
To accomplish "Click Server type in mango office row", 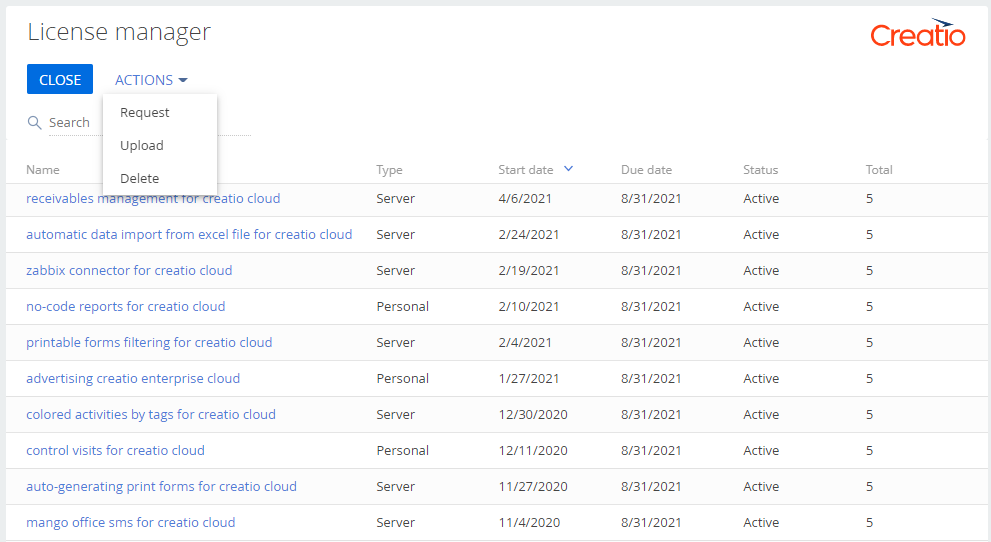I will click(396, 522).
